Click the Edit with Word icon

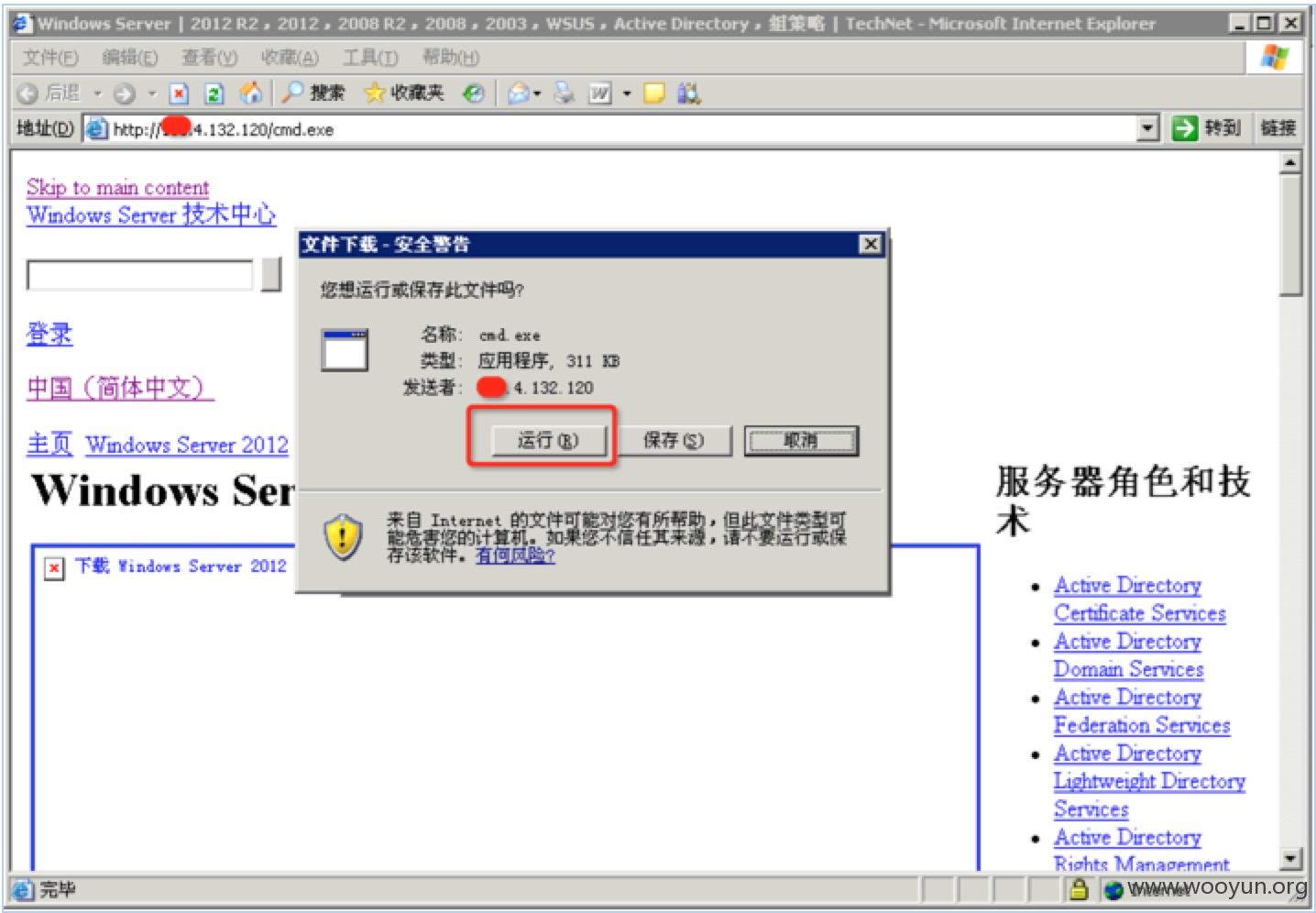(600, 93)
